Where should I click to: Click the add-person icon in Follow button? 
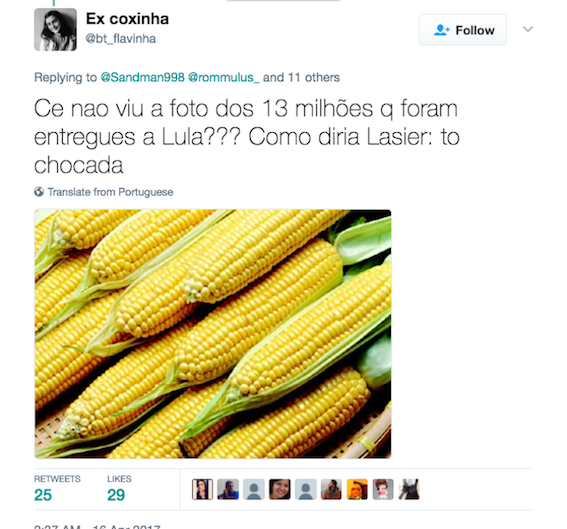[442, 30]
